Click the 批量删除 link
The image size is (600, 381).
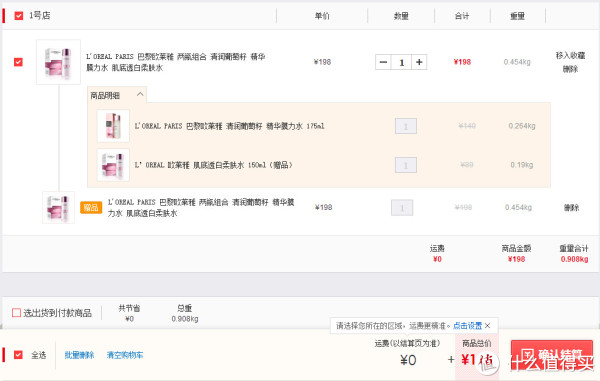point(79,355)
